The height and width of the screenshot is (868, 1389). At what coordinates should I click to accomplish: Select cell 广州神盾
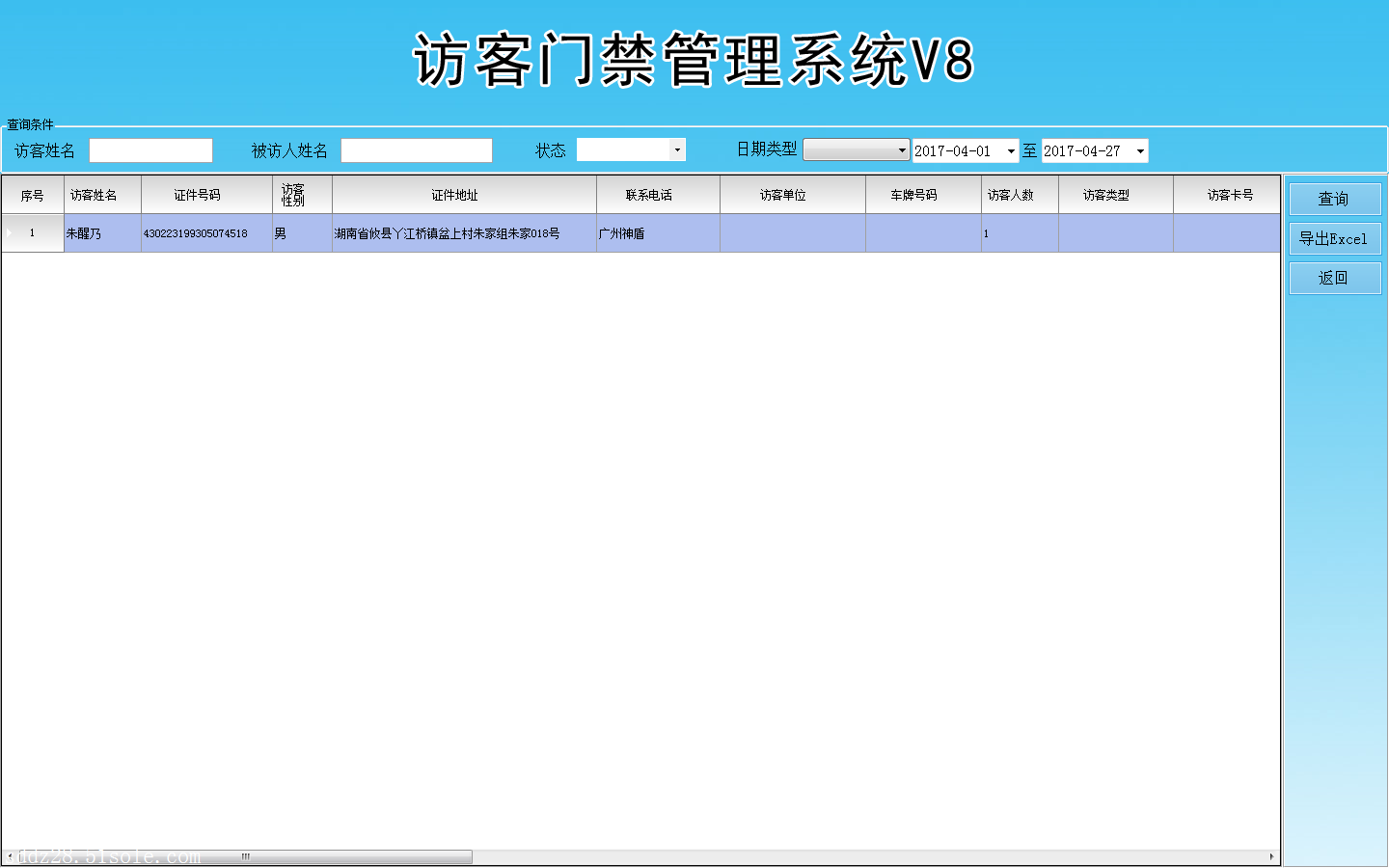click(658, 233)
